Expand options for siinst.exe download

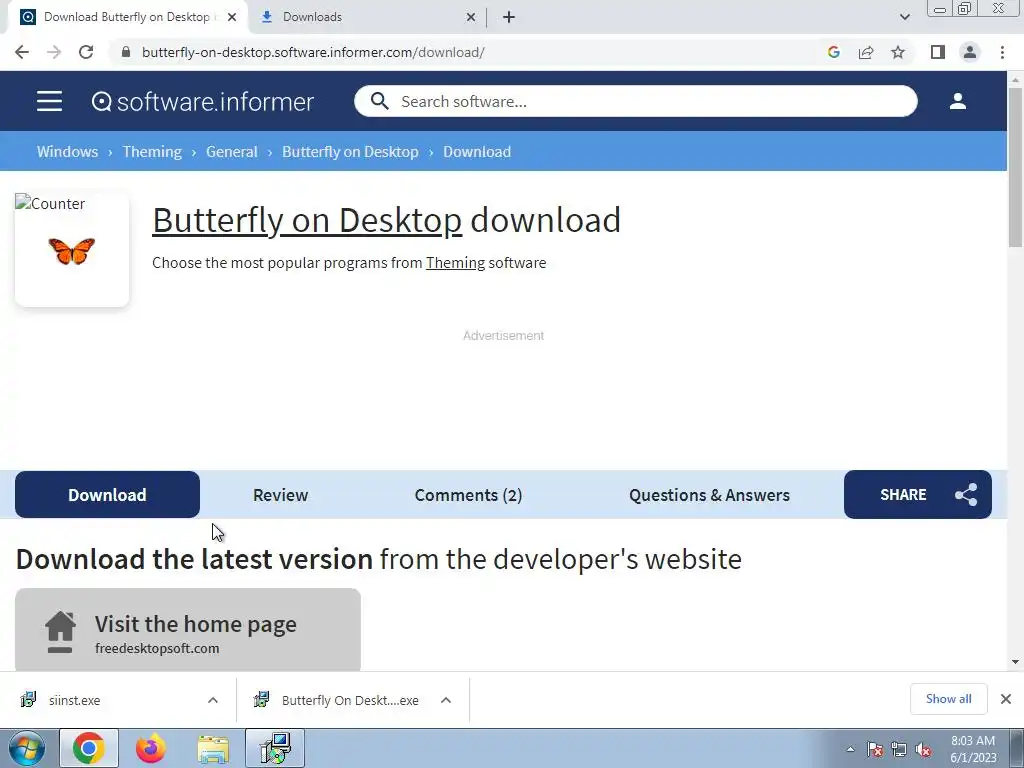click(213, 700)
